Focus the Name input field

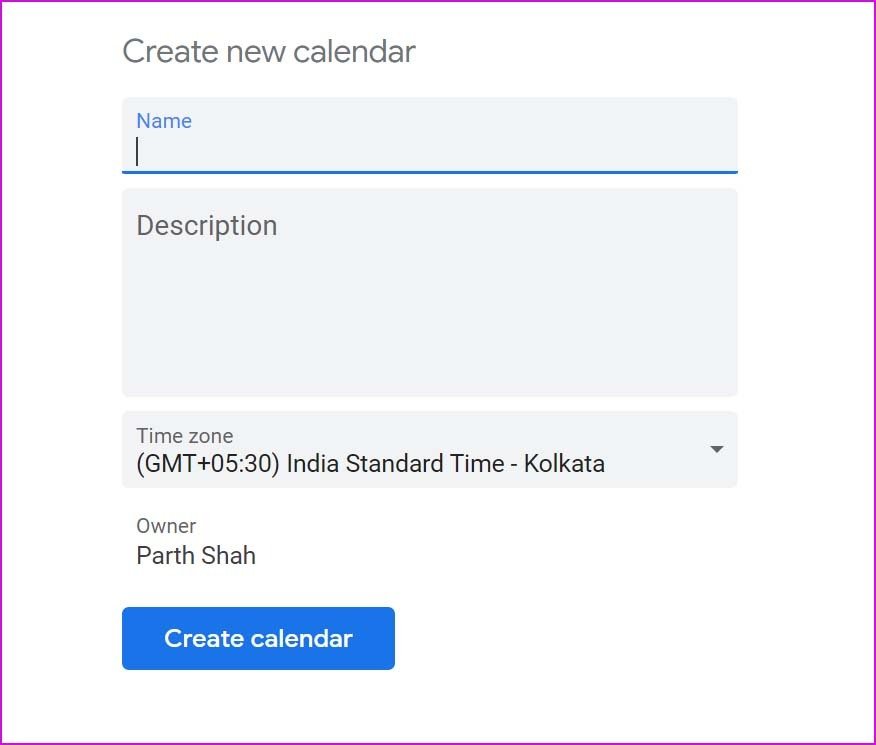pyautogui.click(x=430, y=135)
